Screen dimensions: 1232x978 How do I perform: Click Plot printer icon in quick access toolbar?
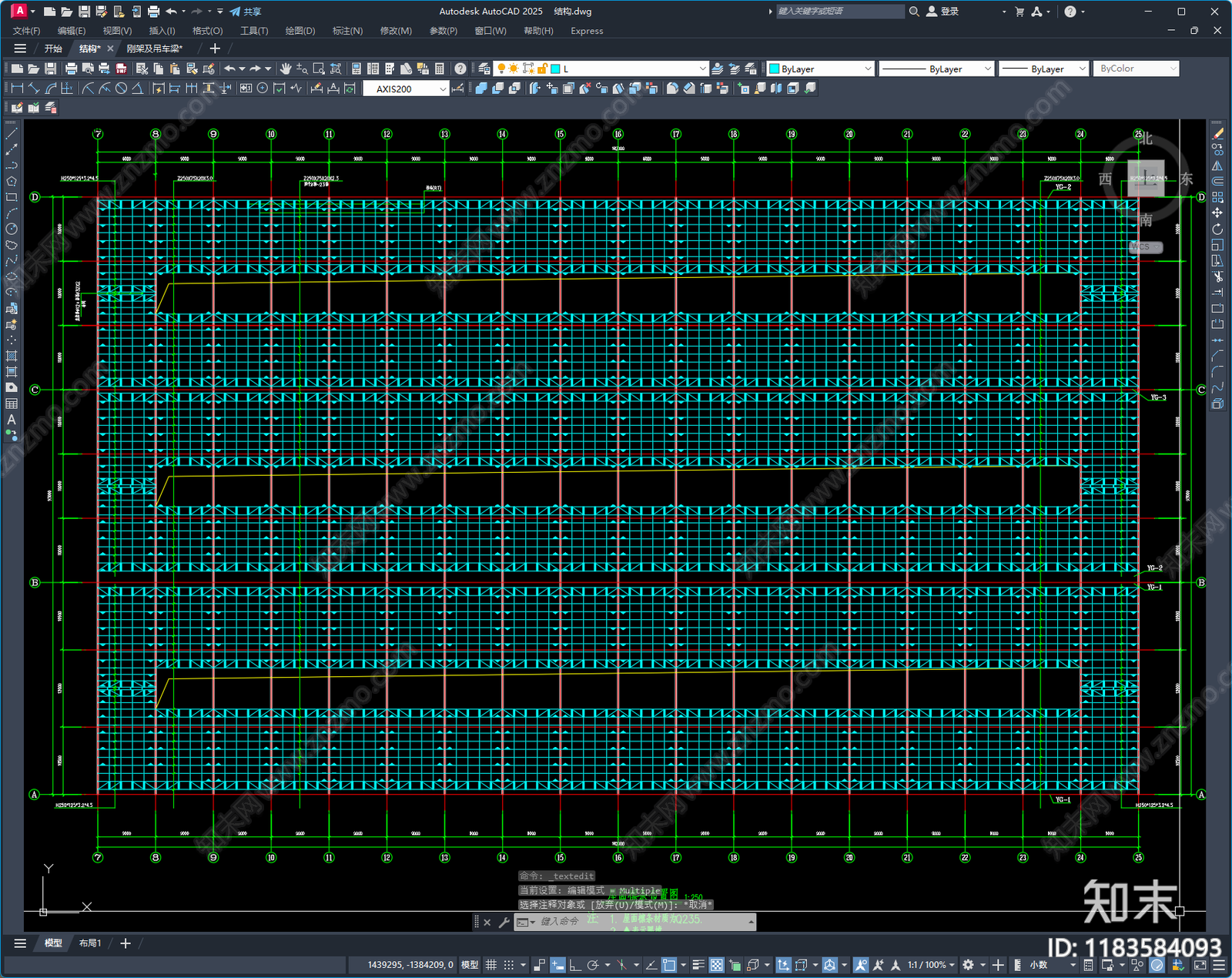153,12
